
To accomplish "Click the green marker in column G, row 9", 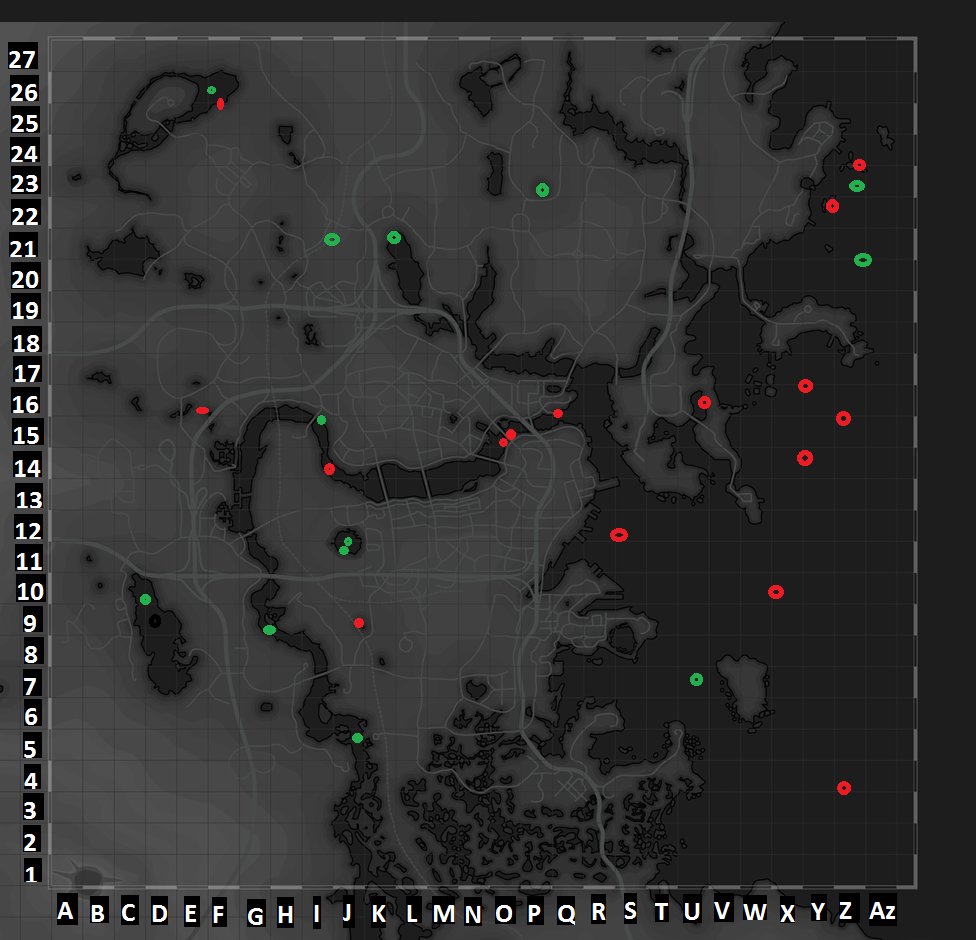I will pyautogui.click(x=269, y=630).
